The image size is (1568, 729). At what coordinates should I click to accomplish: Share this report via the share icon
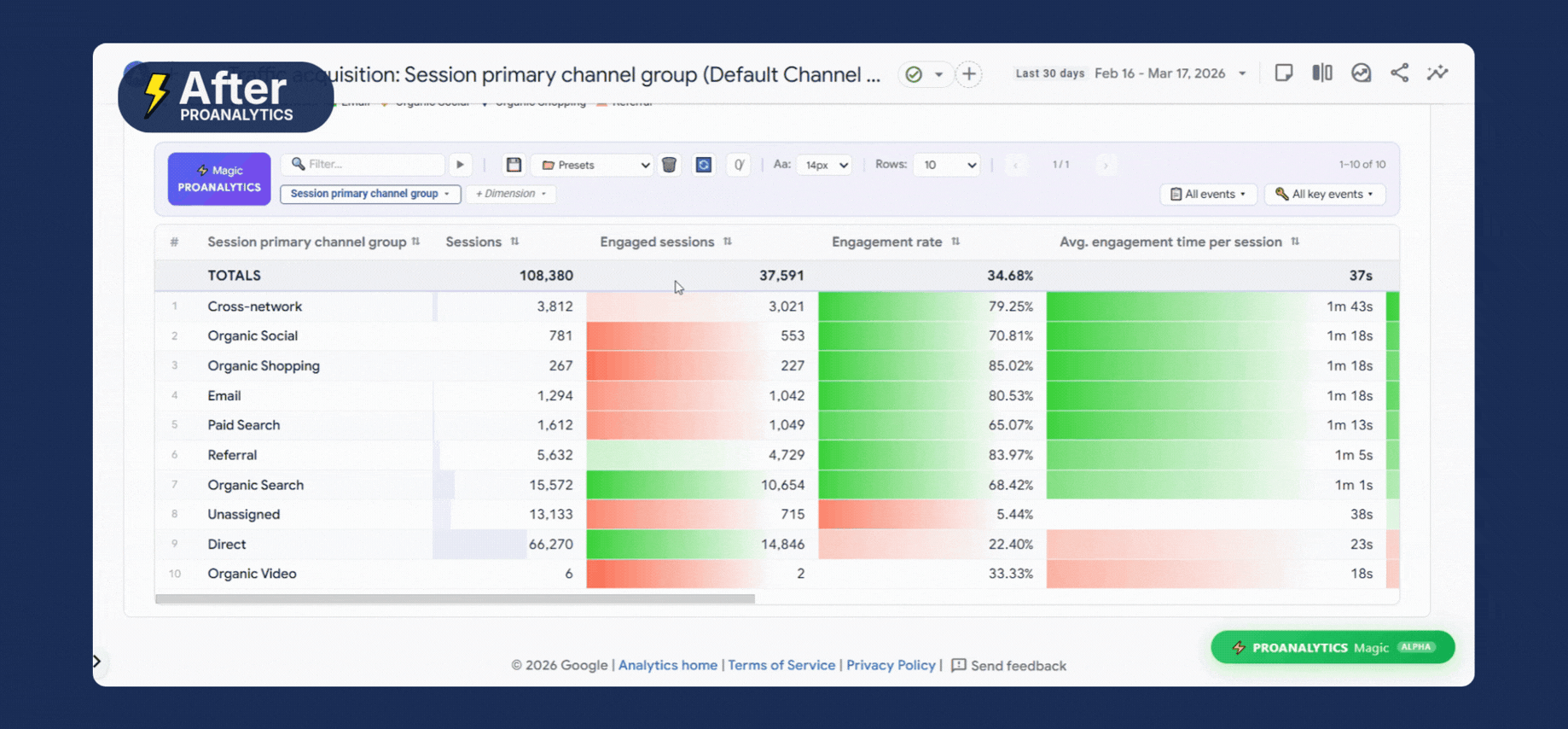[x=1400, y=73]
